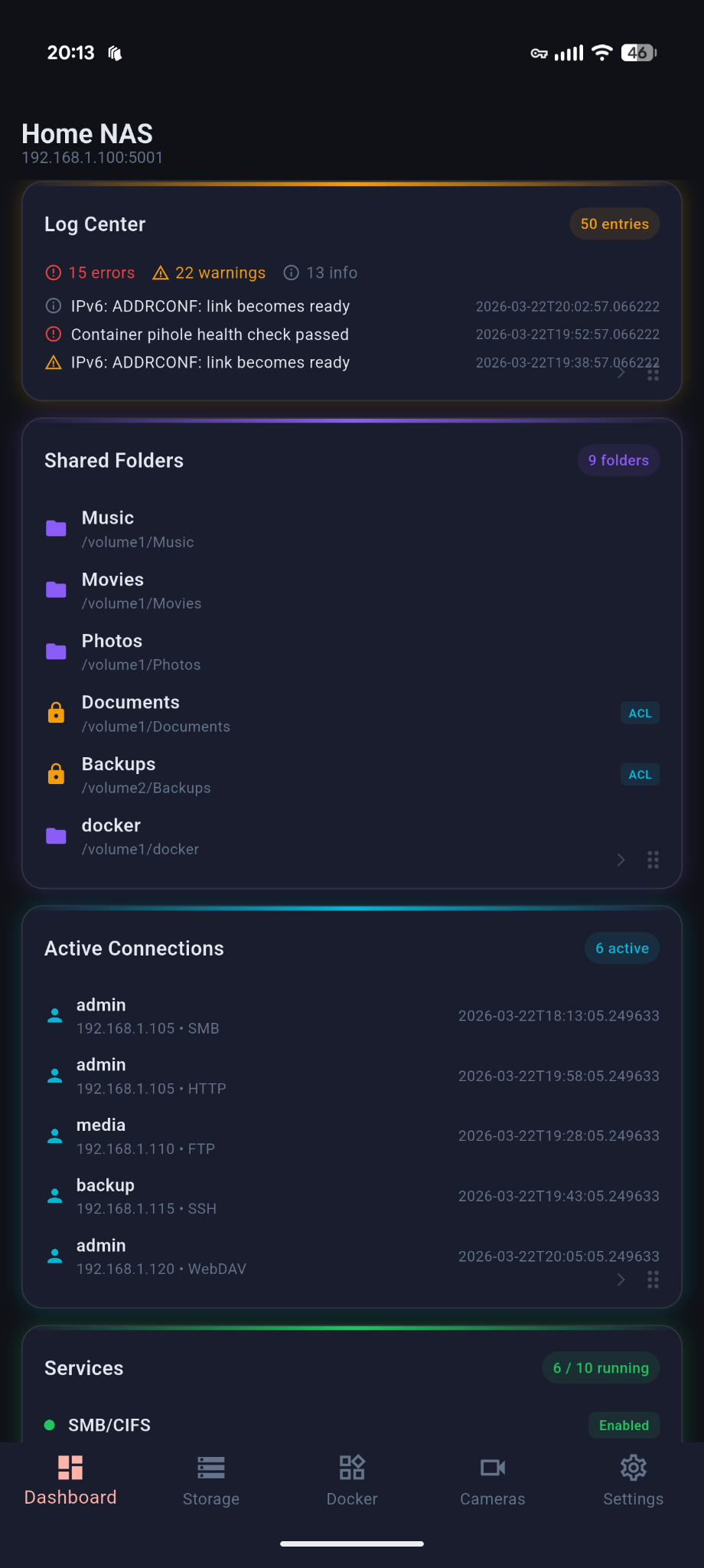Click the 50 entries badge

[614, 224]
